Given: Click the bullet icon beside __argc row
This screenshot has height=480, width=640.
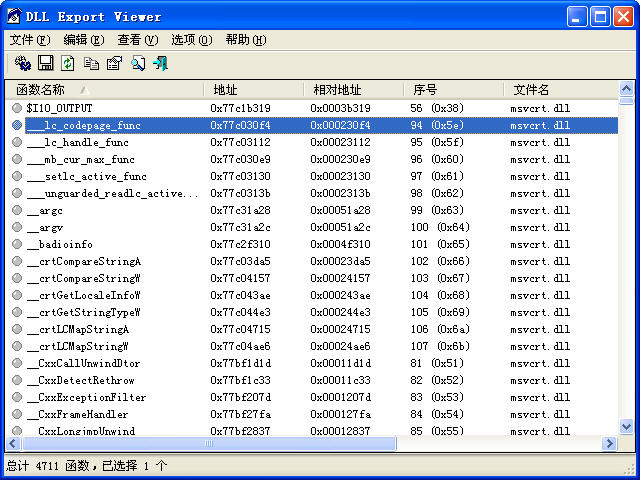Looking at the screenshot, I should tap(17, 210).
